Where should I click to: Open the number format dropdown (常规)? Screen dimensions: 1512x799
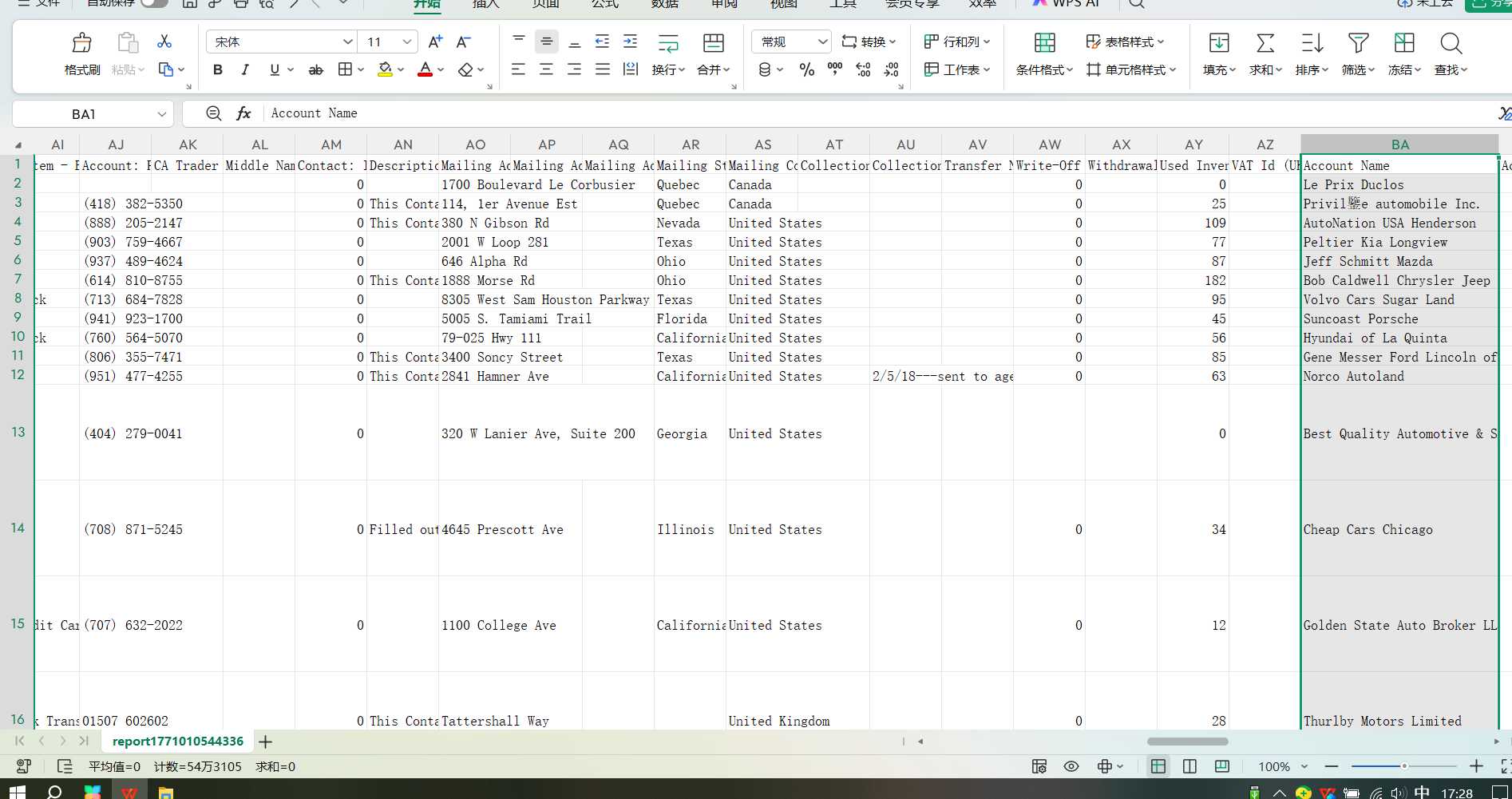click(x=822, y=42)
